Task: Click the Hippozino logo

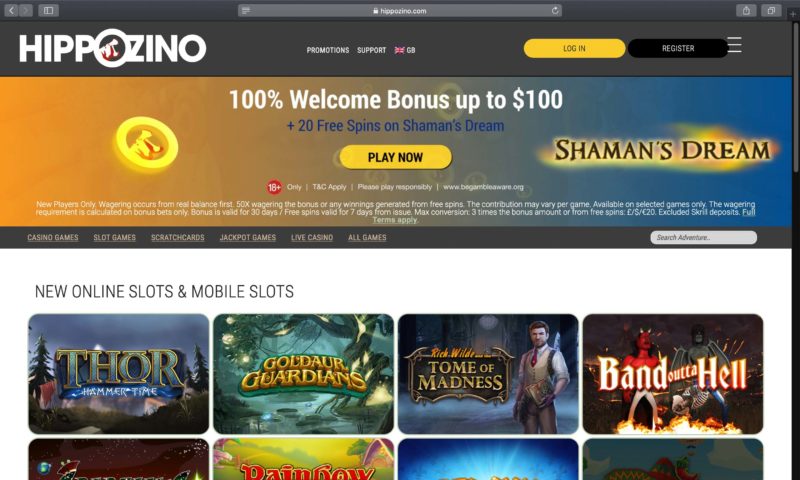Action: point(113,48)
